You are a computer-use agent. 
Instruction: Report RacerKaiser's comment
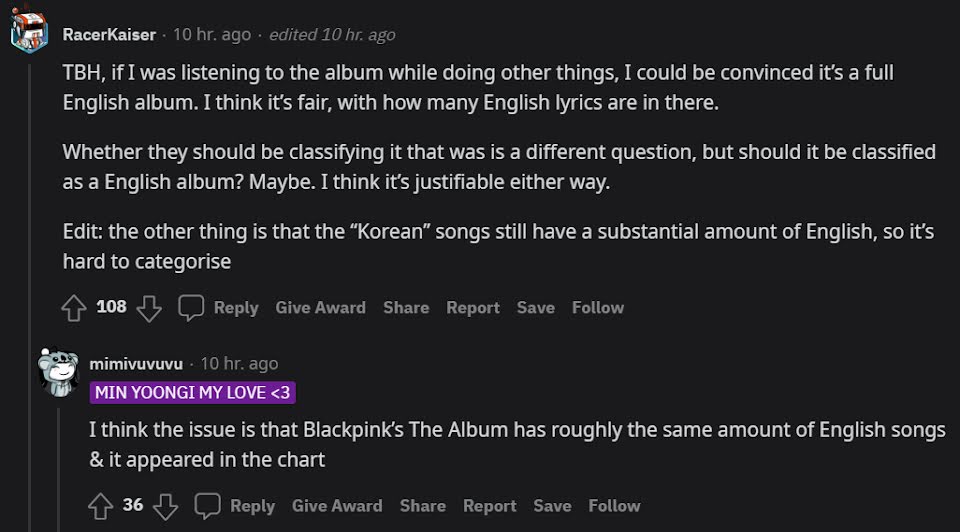[473, 308]
